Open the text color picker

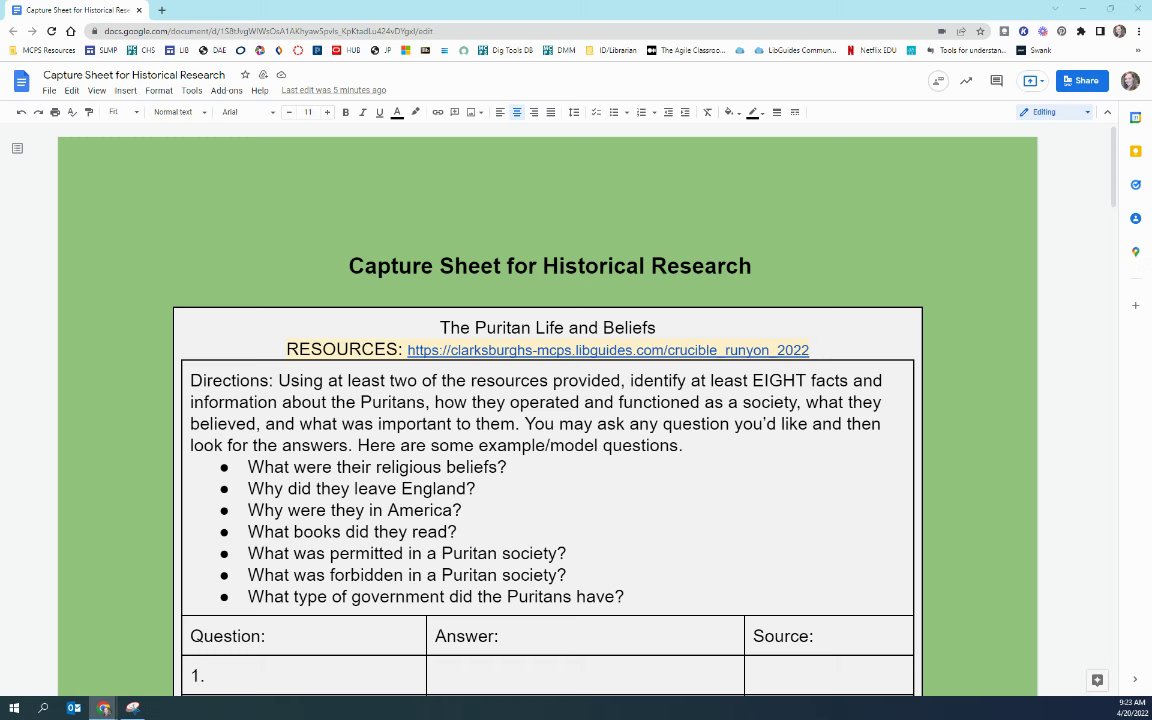(397, 112)
